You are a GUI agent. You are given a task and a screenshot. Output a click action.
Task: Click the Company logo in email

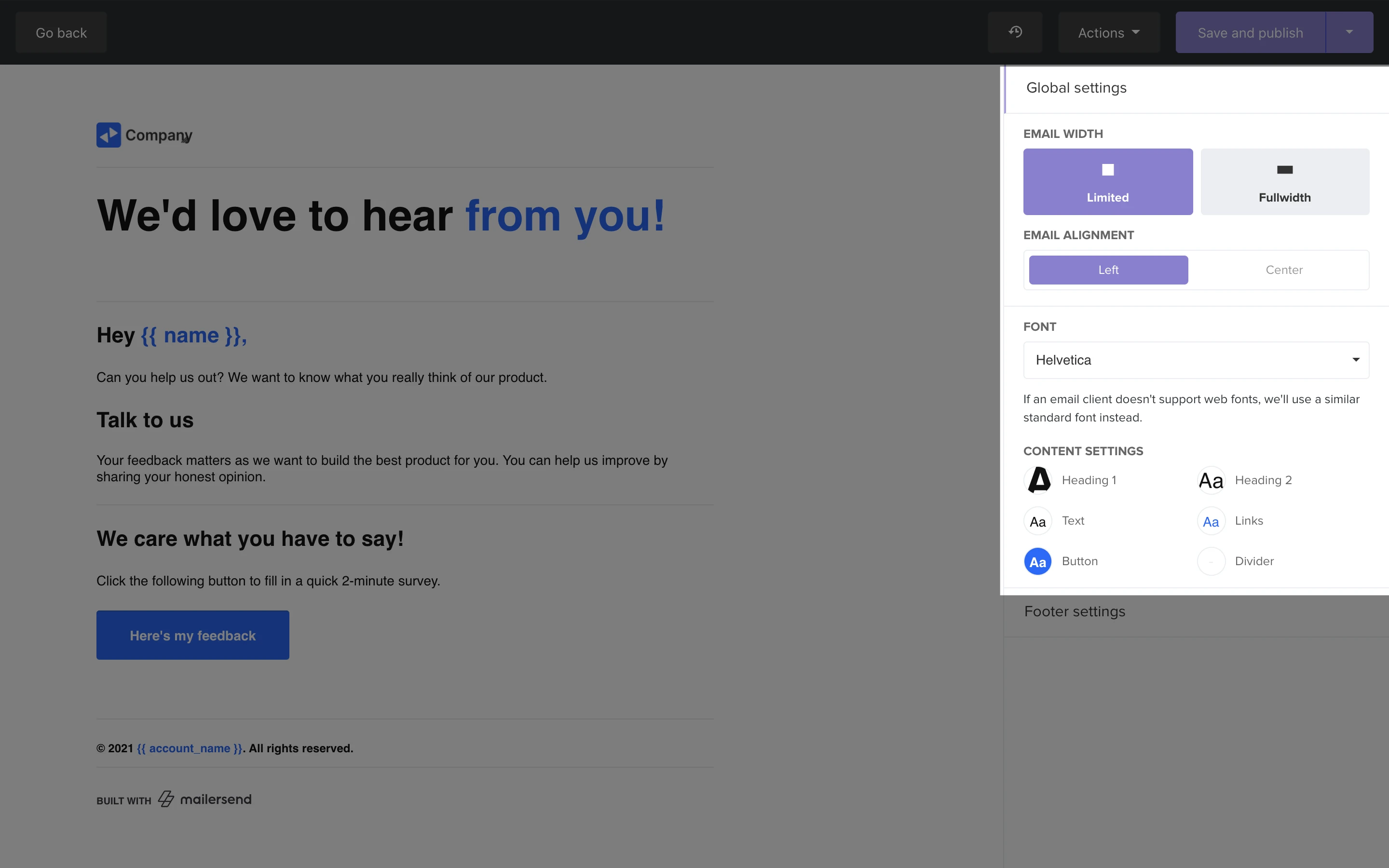tap(144, 135)
